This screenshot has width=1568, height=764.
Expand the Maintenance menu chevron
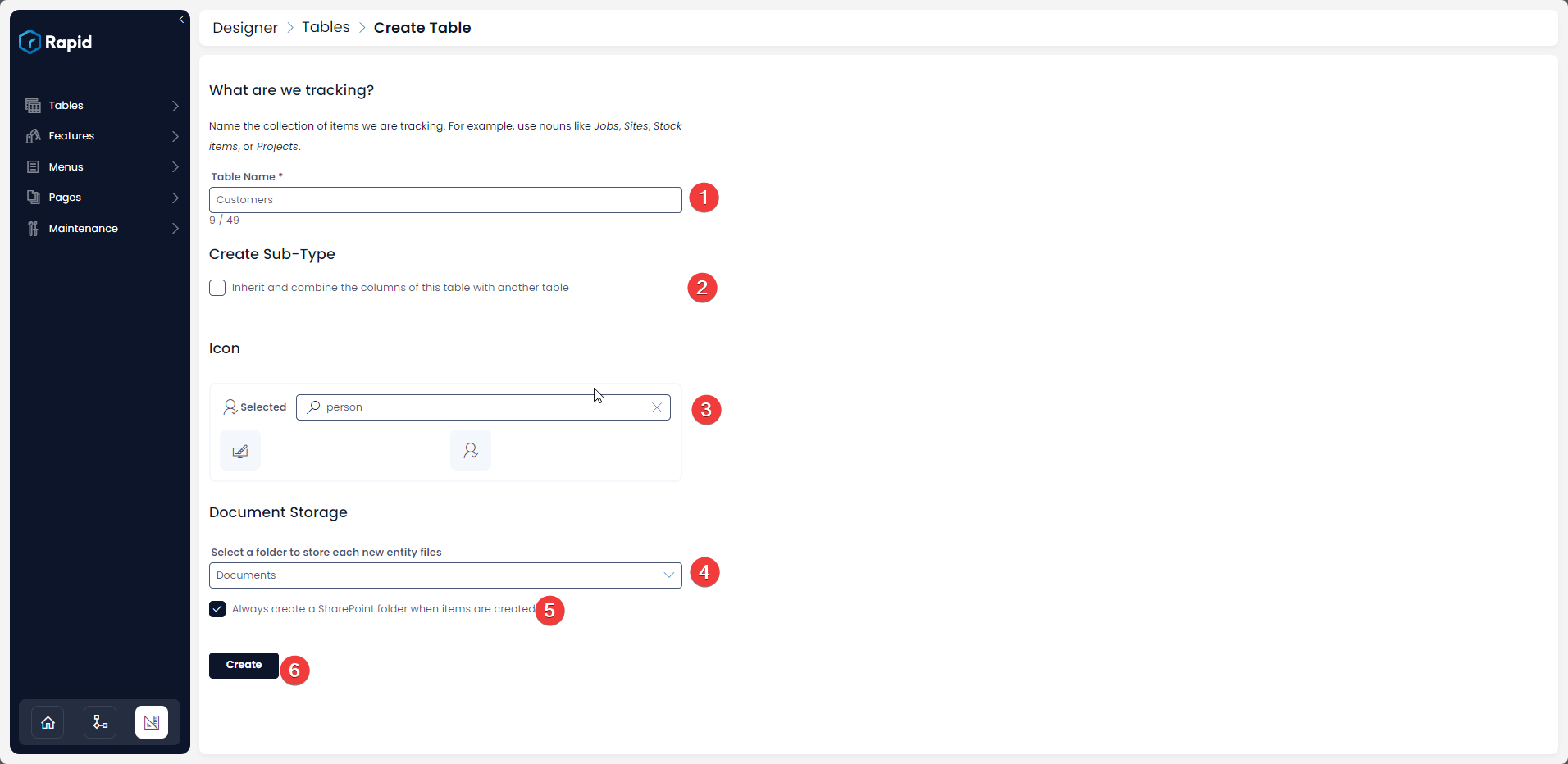click(175, 229)
